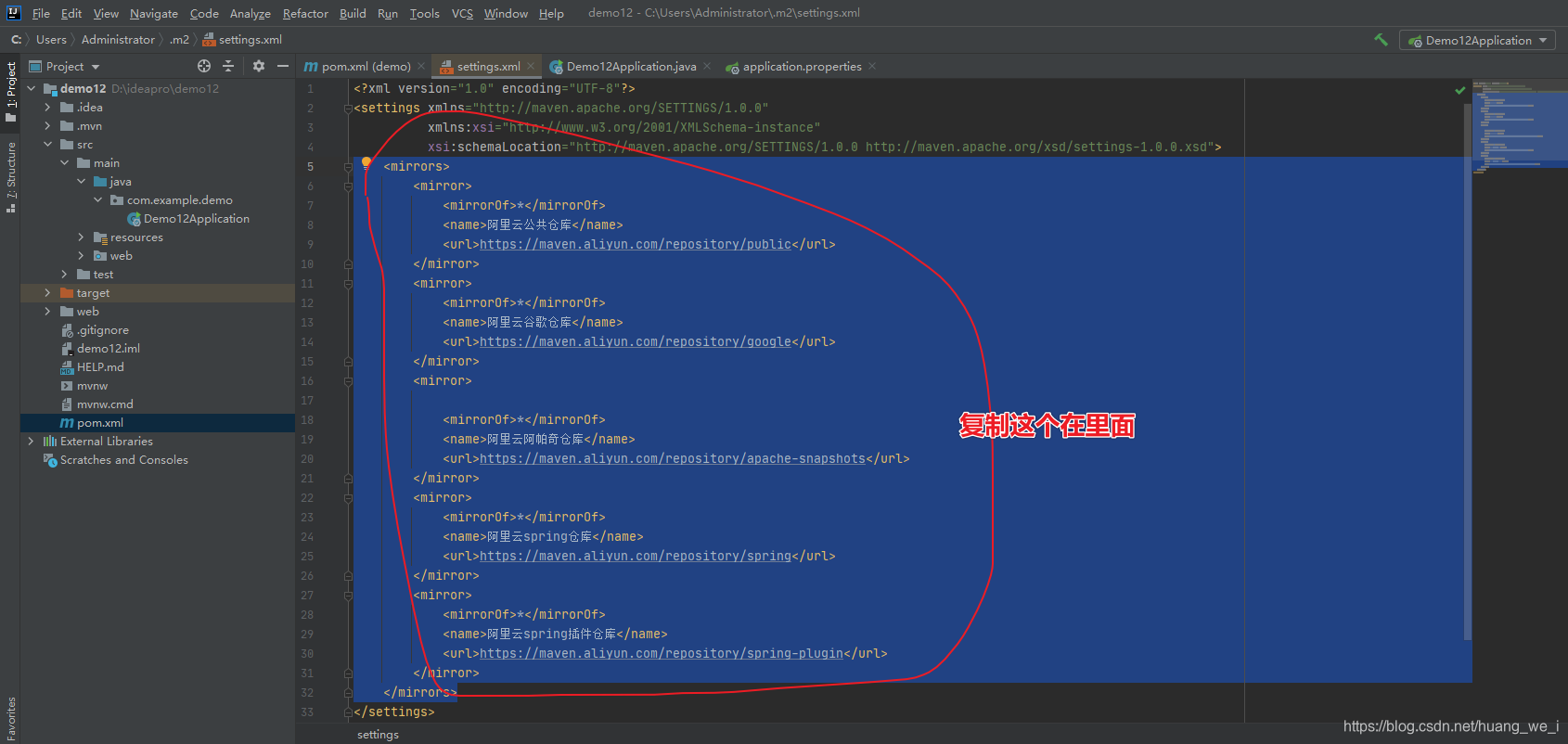Expand the target folder
The image size is (1568, 744).
pos(48,292)
